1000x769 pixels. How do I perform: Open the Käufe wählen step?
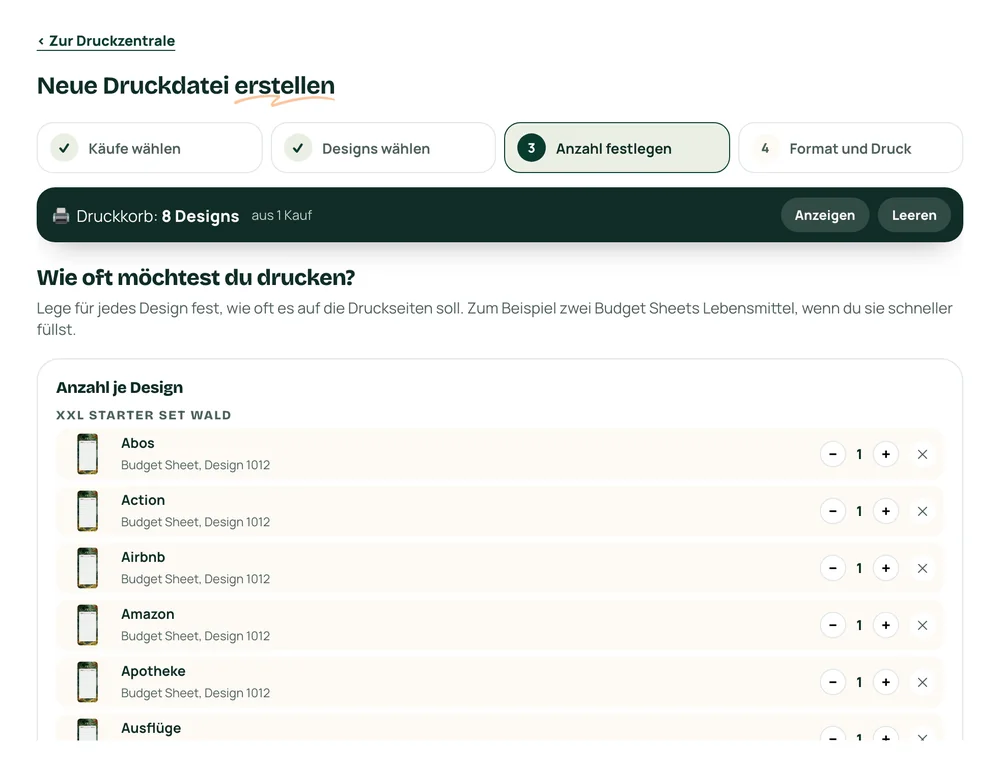pyautogui.click(x=149, y=148)
